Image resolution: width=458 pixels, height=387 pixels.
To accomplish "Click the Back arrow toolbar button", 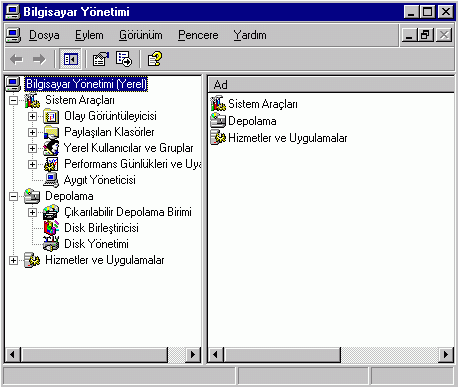I will (17, 59).
